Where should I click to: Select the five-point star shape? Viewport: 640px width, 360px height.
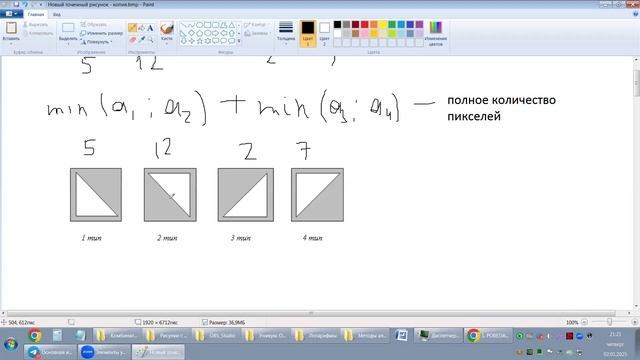[200, 41]
